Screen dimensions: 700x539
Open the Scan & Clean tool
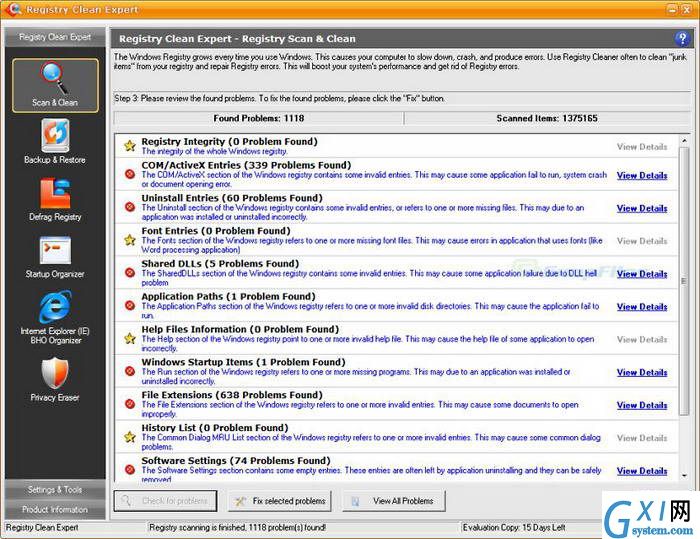(55, 85)
